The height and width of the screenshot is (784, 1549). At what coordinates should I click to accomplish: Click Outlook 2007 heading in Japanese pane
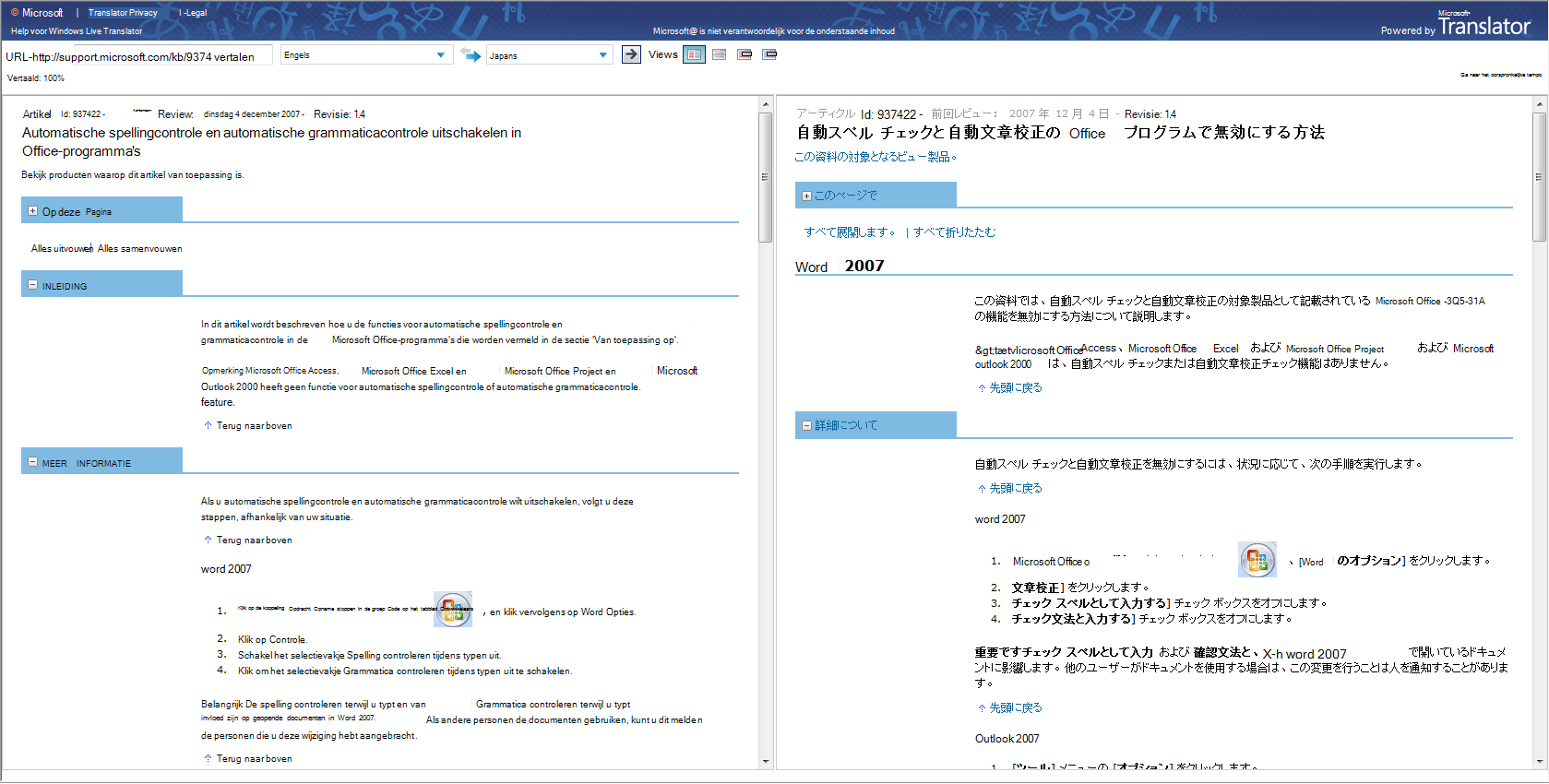(1007, 739)
